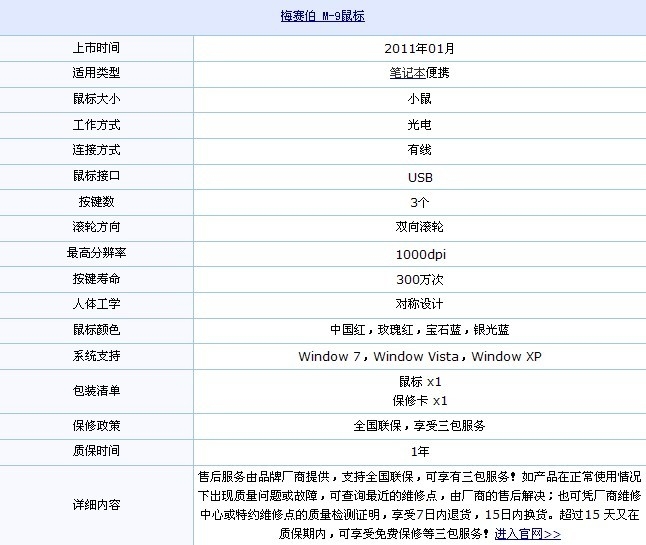This screenshot has height=545, width=646.
Task: Select the 售后服务由品牌厂商提供 paragraph
Action: click(x=419, y=505)
